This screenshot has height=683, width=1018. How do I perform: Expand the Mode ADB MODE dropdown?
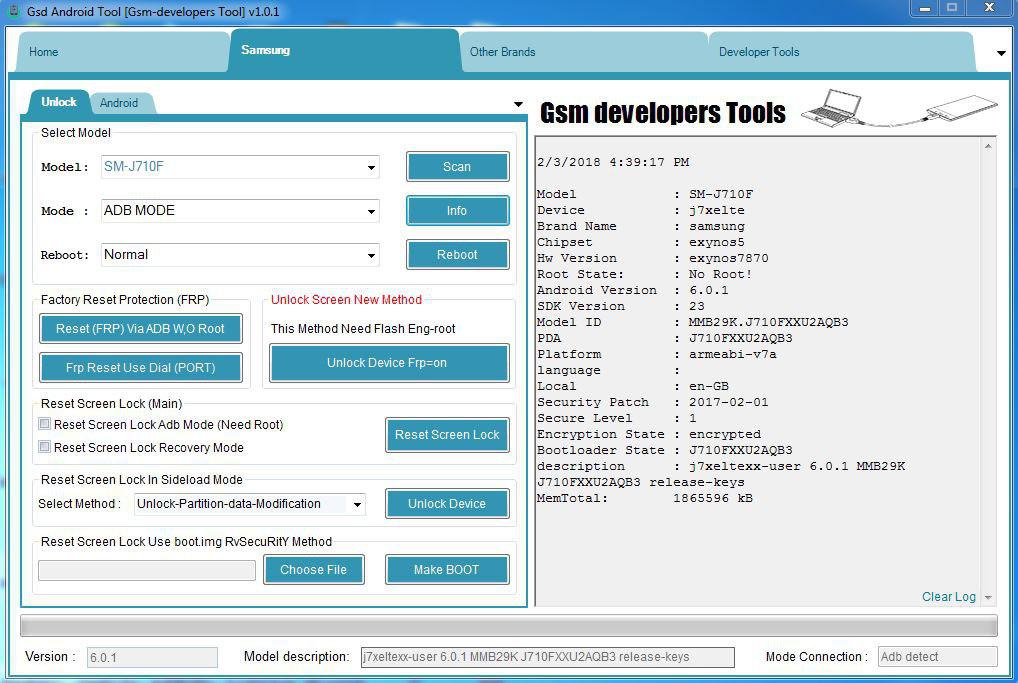[x=371, y=212]
